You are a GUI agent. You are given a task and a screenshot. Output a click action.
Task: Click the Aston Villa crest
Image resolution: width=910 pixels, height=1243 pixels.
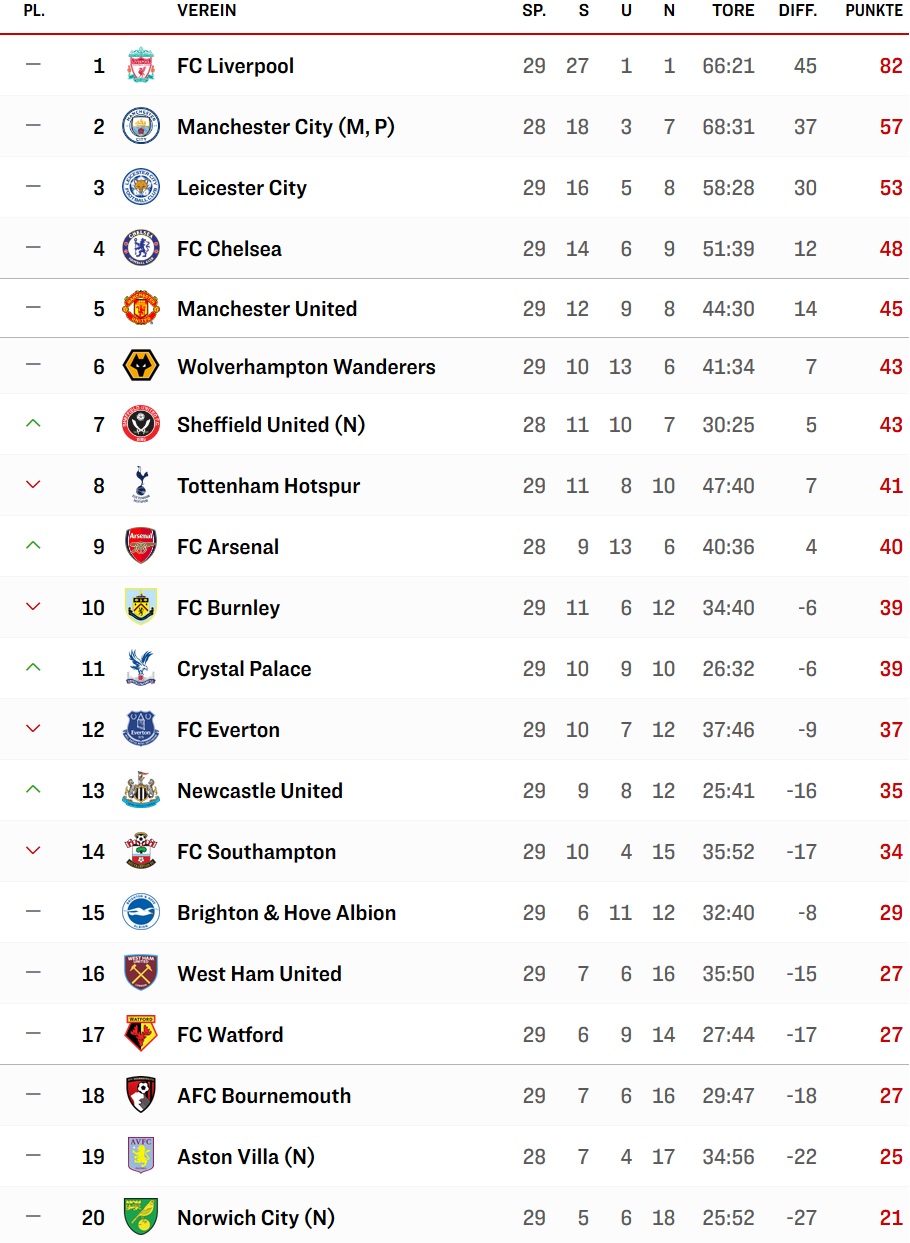click(x=141, y=1157)
